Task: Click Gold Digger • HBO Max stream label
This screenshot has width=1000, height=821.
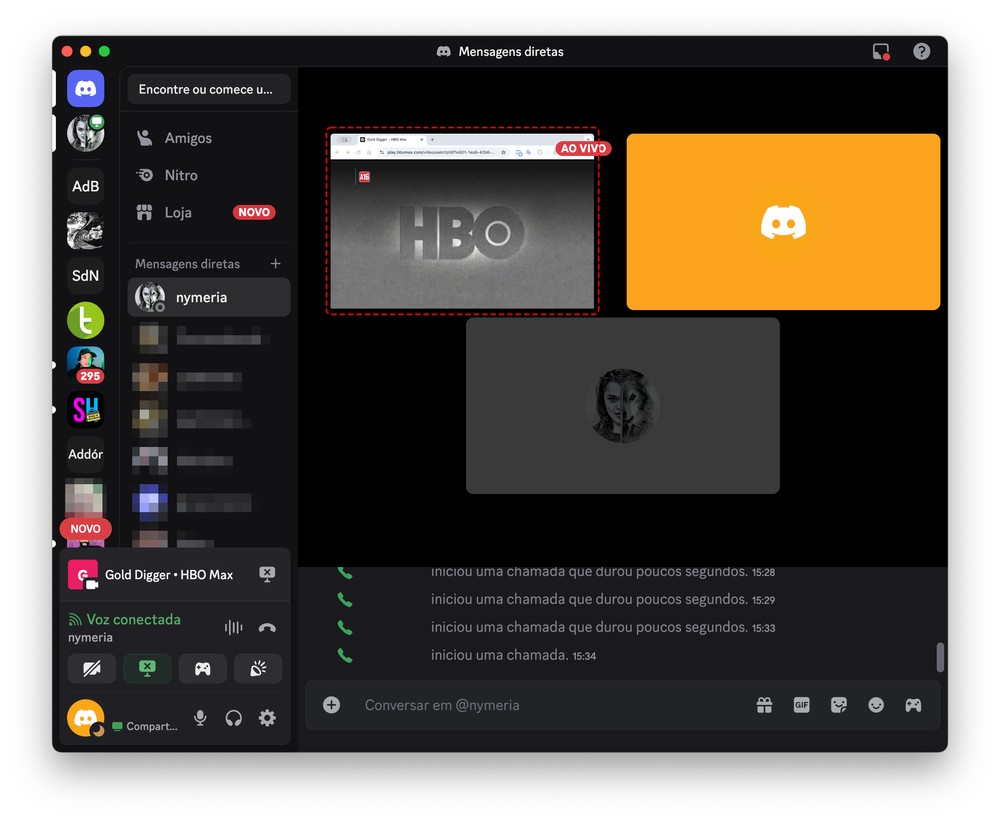Action: point(169,575)
